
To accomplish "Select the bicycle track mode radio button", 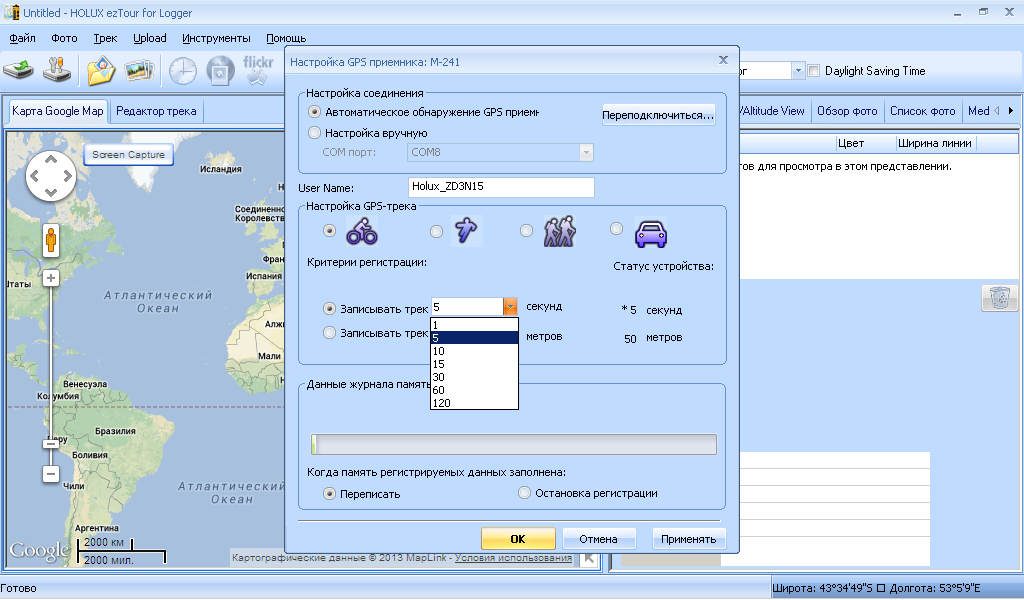I will pos(329,230).
